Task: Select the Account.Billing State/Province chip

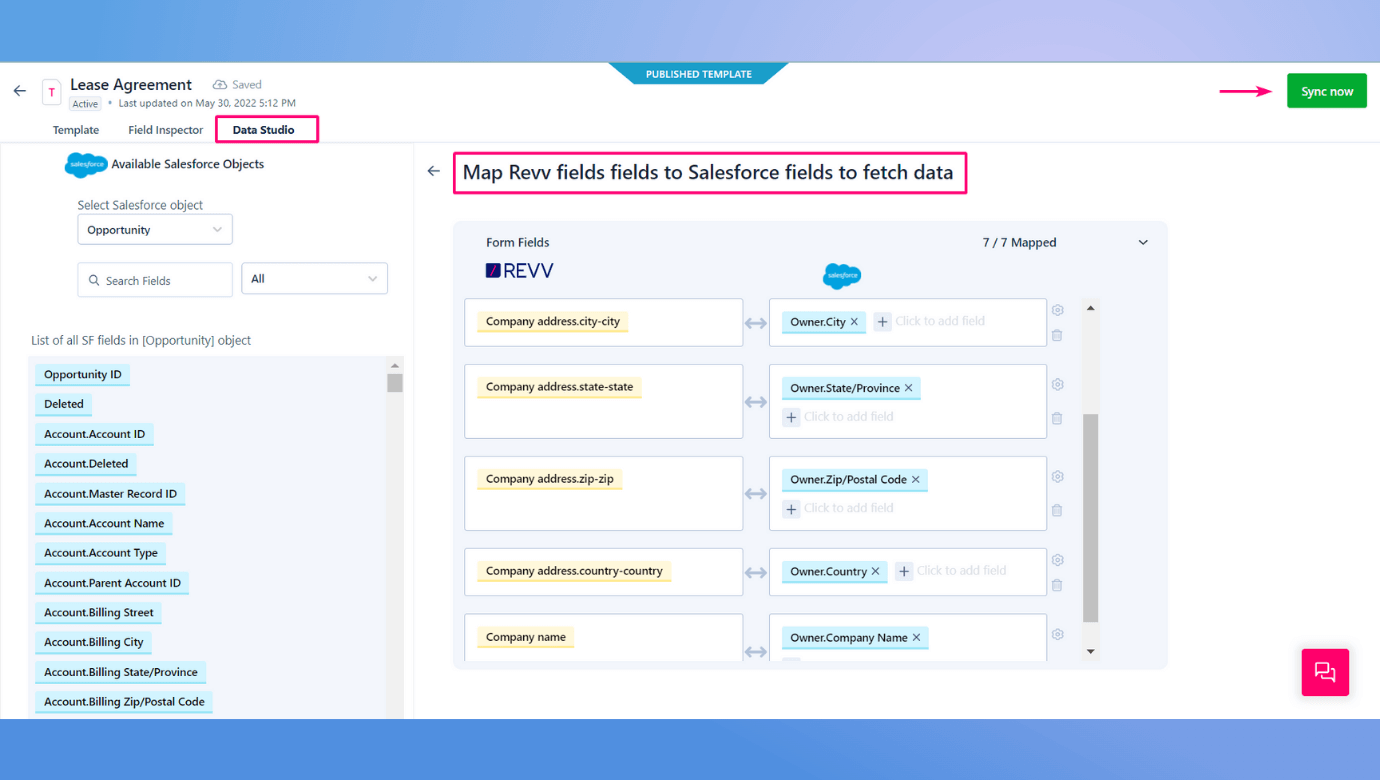Action: coord(121,672)
